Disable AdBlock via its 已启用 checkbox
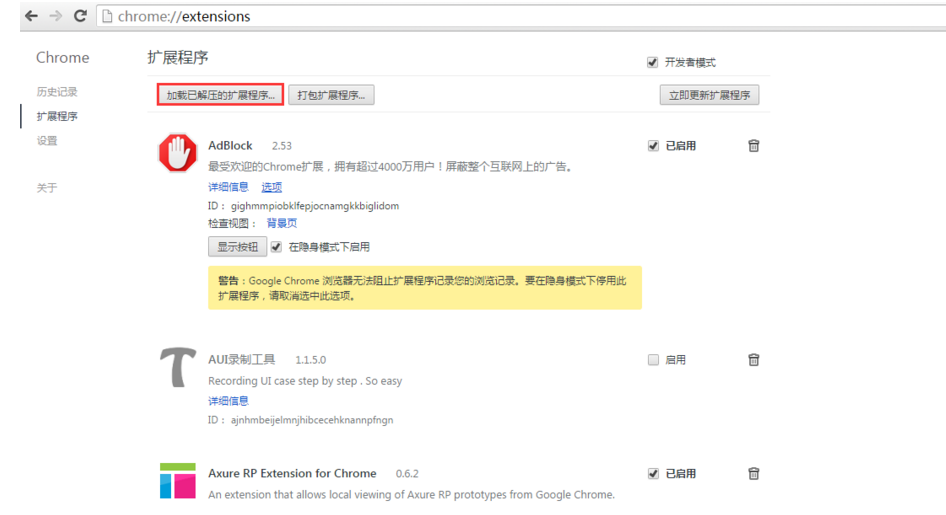The width and height of the screenshot is (946, 515). (x=653, y=145)
